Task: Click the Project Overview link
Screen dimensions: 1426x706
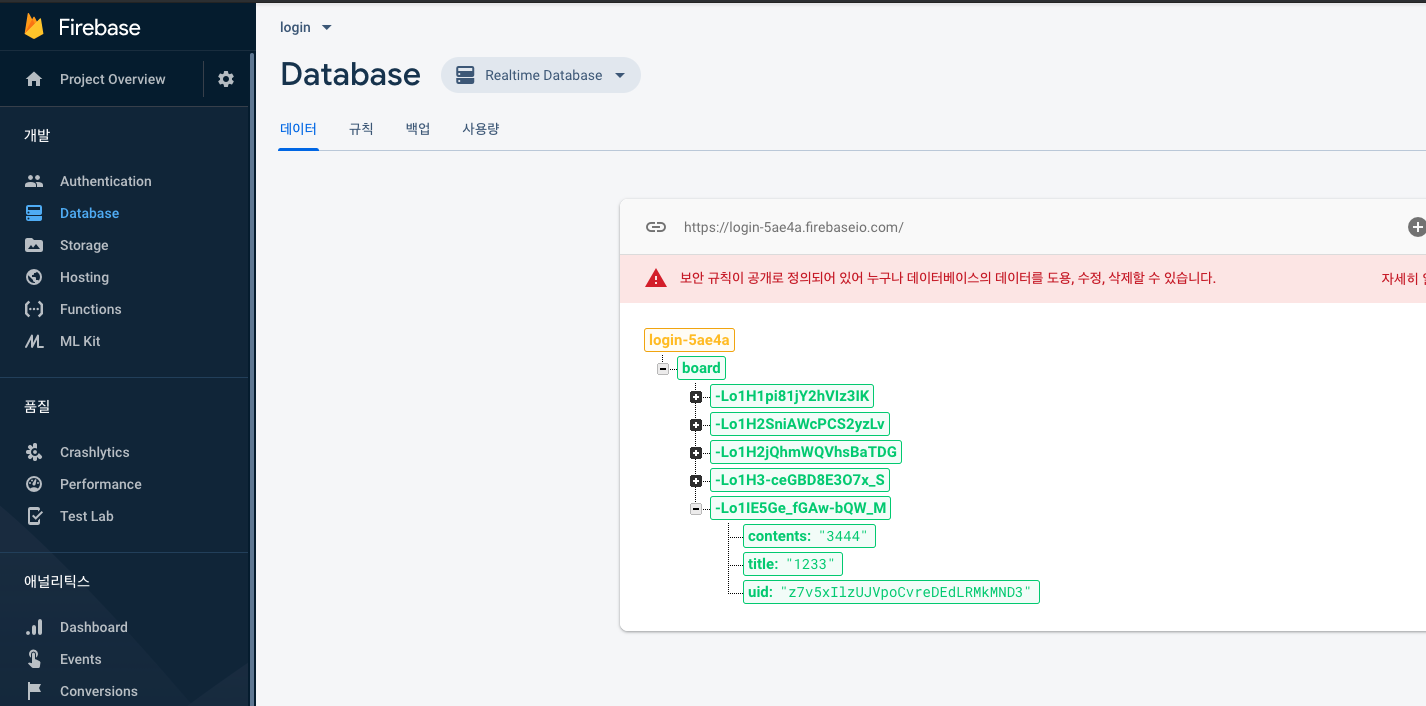Action: (x=113, y=79)
